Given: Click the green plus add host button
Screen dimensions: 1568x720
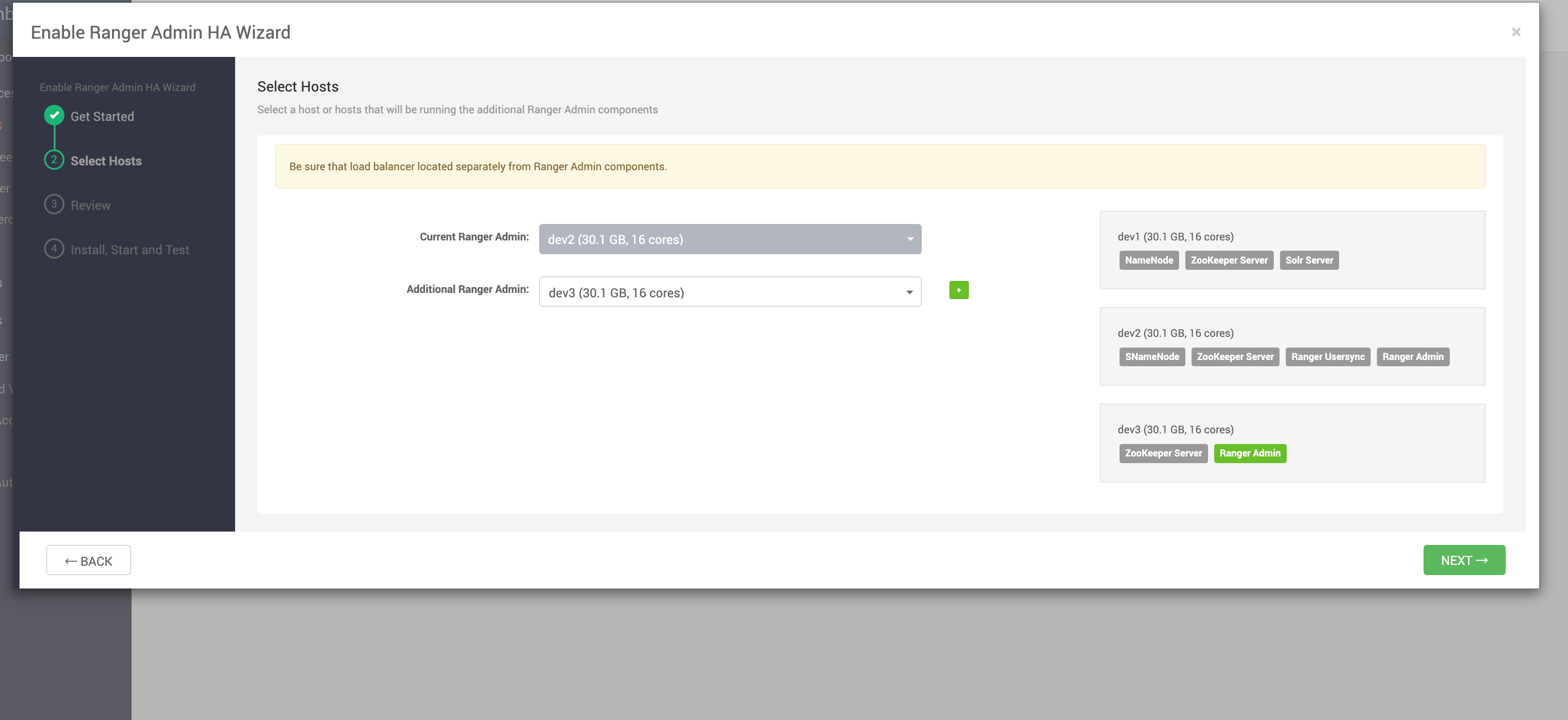Looking at the screenshot, I should [958, 290].
